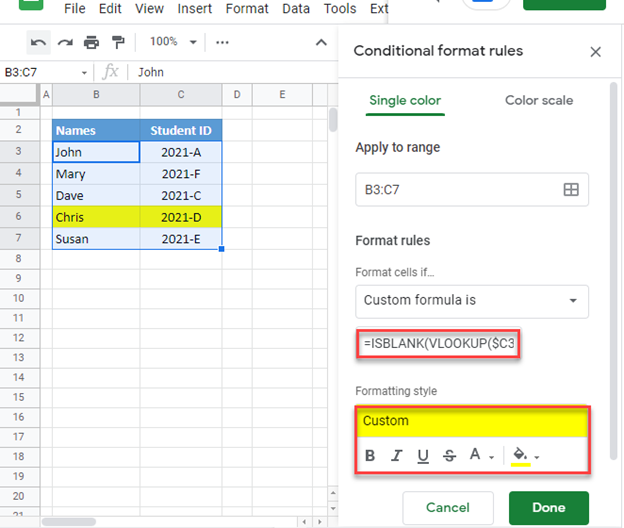Open the name box dropdown arrow
The height and width of the screenshot is (528, 624).
[84, 73]
